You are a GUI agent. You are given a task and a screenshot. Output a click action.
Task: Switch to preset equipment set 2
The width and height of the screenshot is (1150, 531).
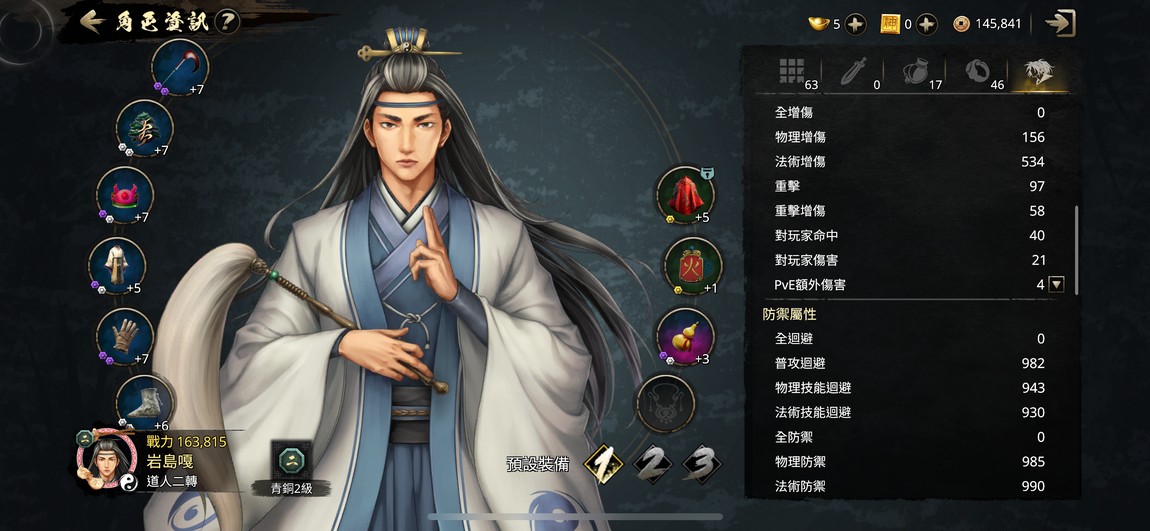pos(653,464)
